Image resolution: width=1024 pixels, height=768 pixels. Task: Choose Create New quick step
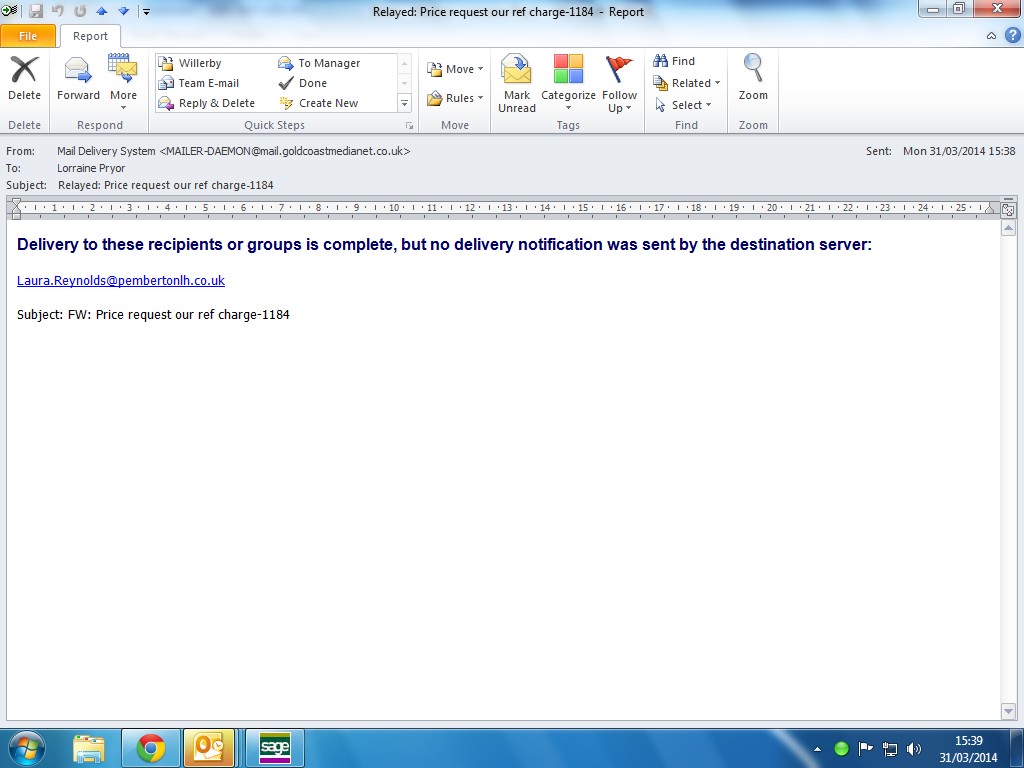point(319,103)
